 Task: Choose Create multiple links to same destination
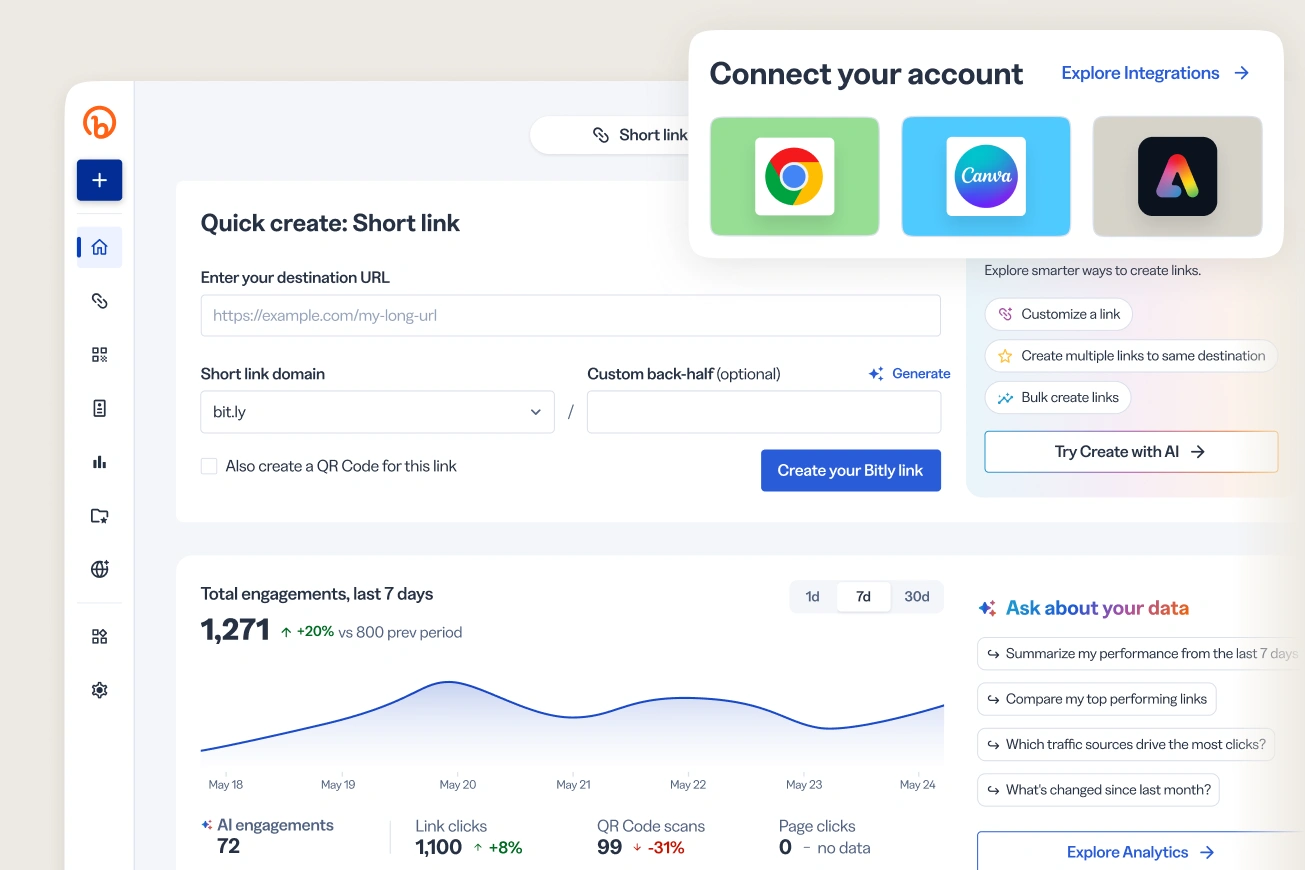[x=1131, y=356]
